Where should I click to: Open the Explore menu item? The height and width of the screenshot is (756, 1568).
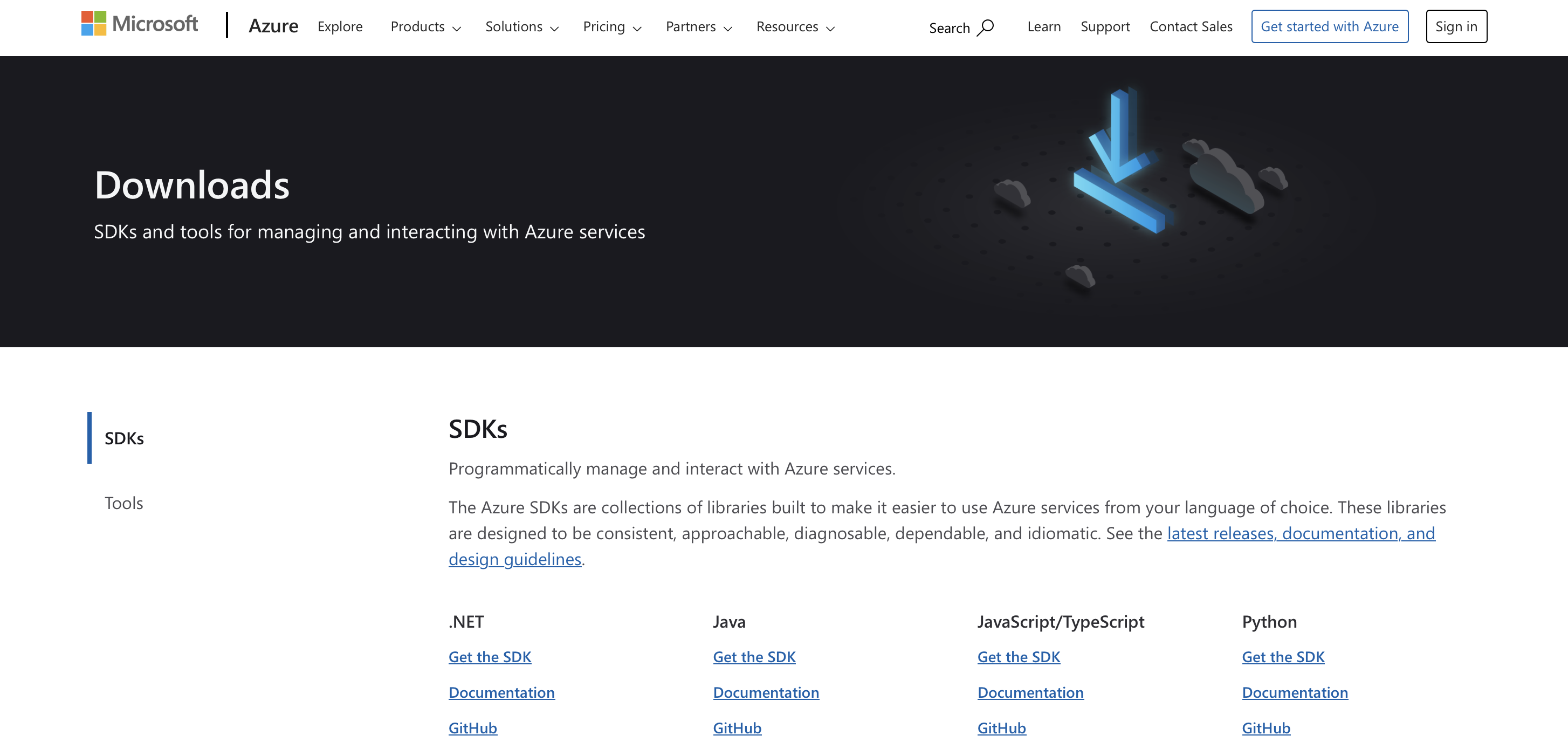pos(340,27)
